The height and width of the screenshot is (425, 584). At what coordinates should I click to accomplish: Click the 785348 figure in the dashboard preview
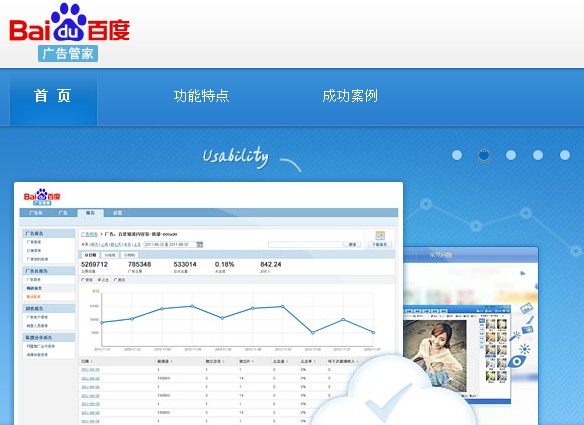(139, 264)
